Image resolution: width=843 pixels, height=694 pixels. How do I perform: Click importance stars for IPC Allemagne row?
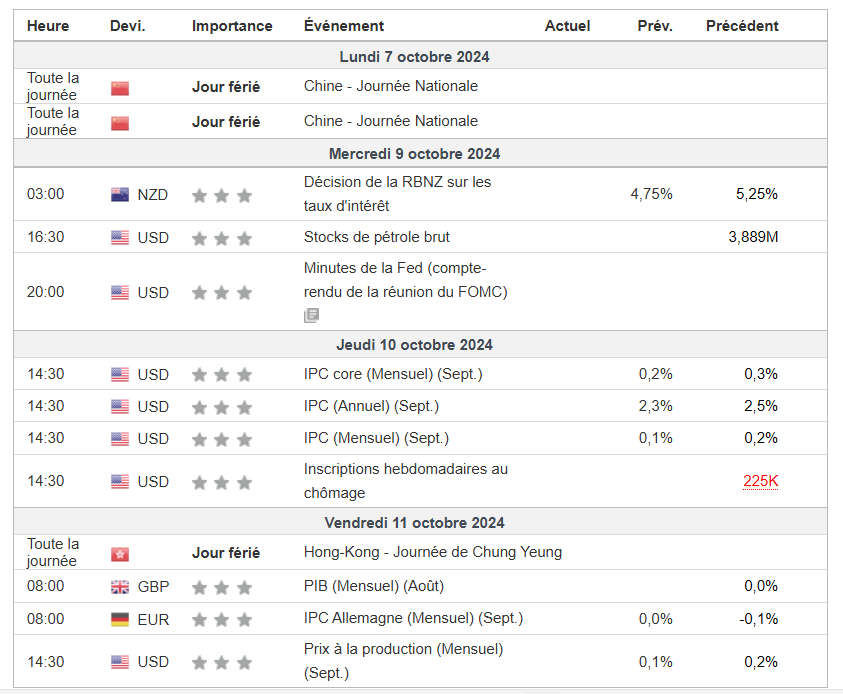221,619
